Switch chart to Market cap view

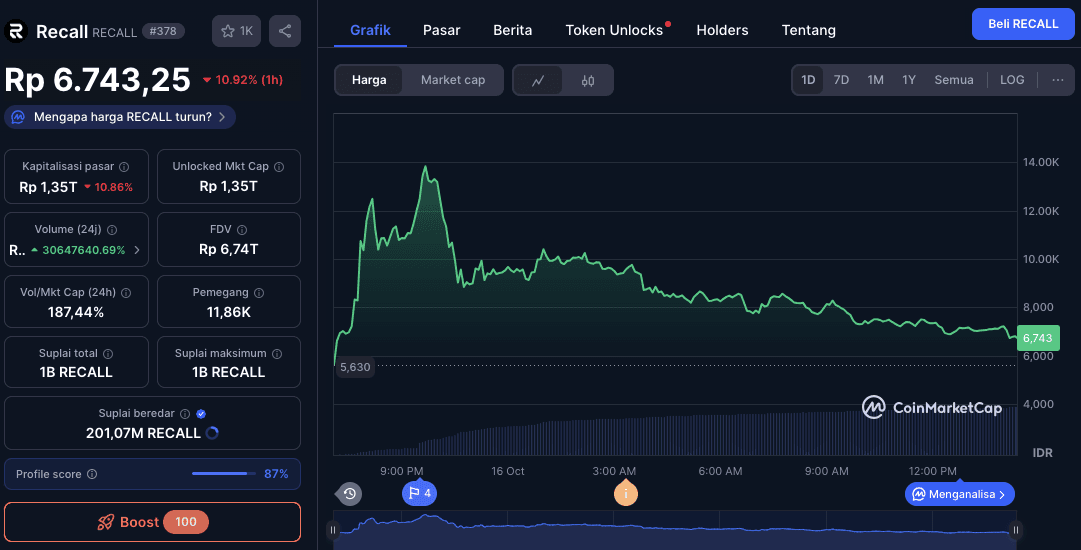tap(452, 80)
